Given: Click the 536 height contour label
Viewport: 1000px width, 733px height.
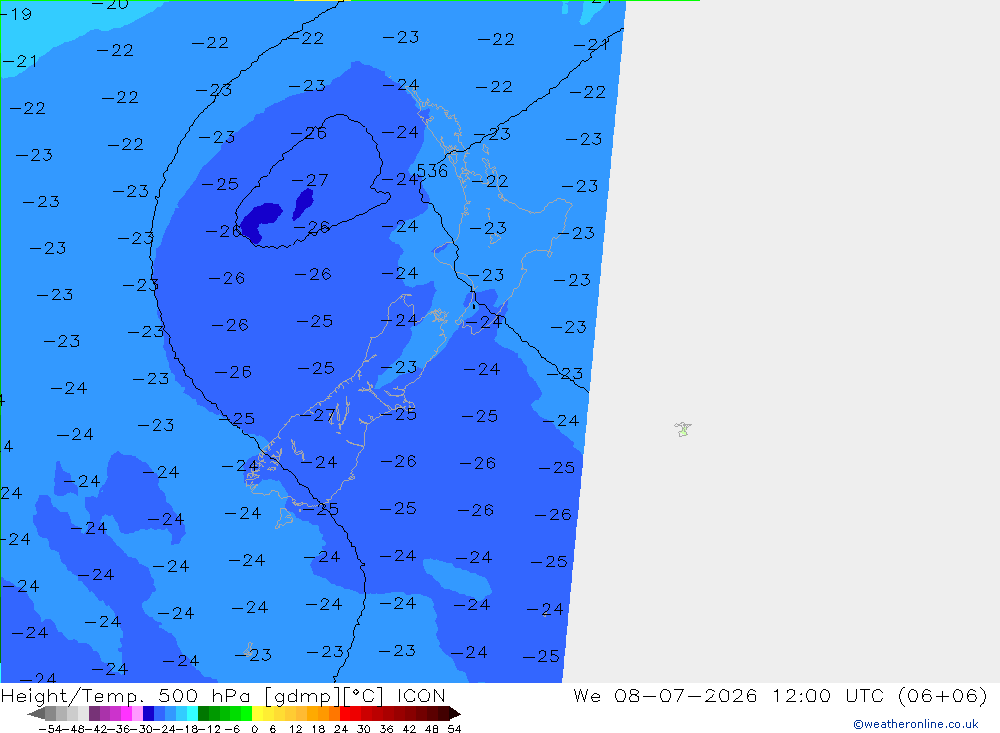Looking at the screenshot, I should [x=432, y=170].
